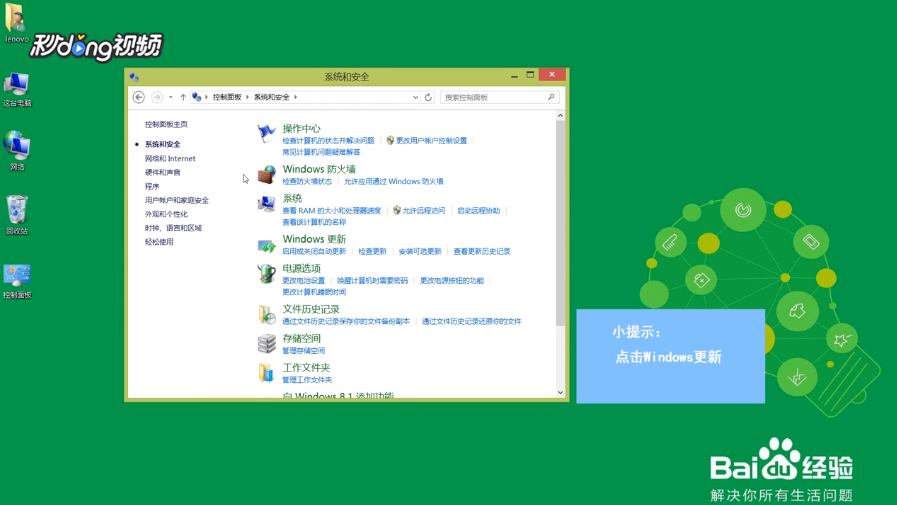This screenshot has width=897, height=505.
Task: Click 启用或关闭自动更新 link
Action: coord(314,251)
